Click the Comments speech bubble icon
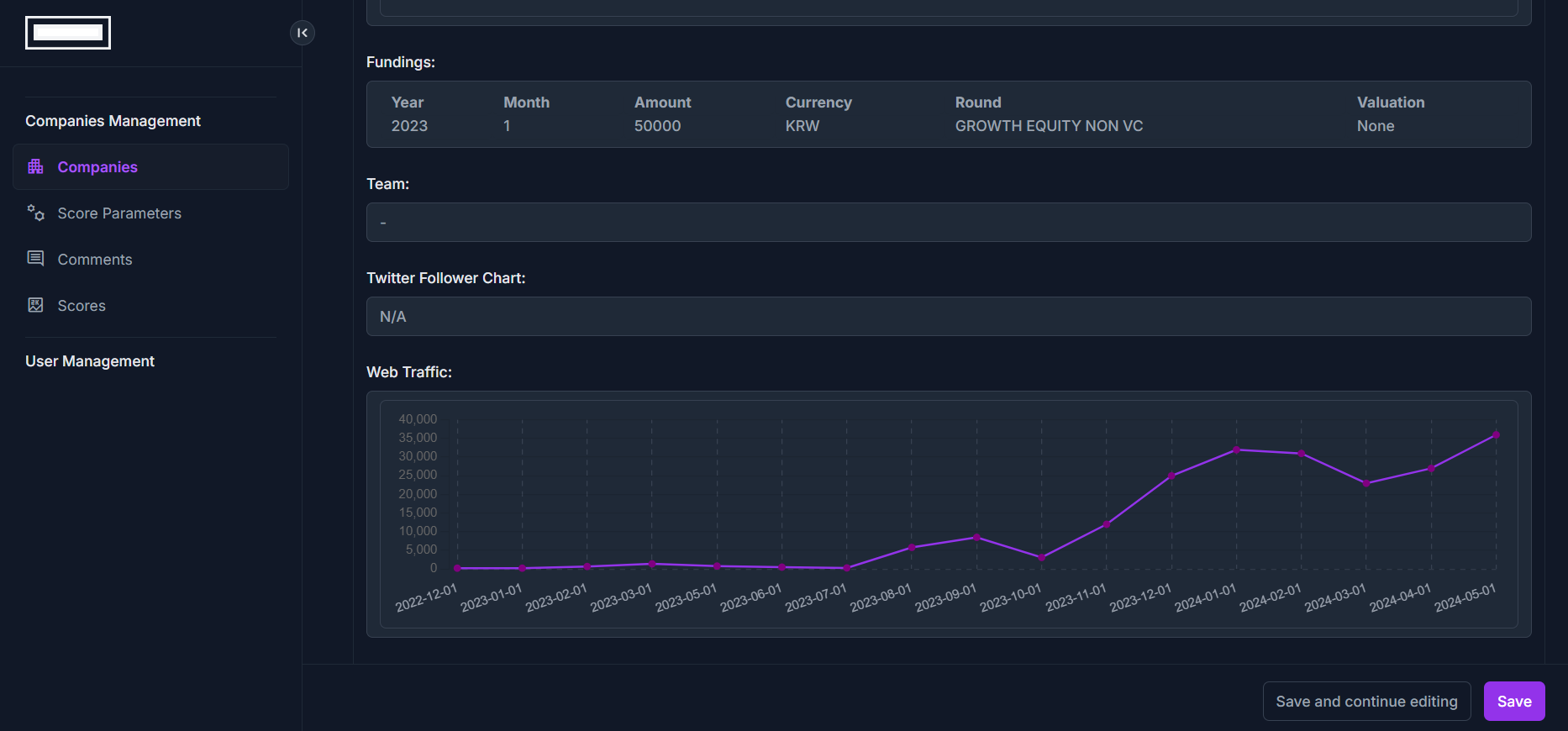 point(35,259)
